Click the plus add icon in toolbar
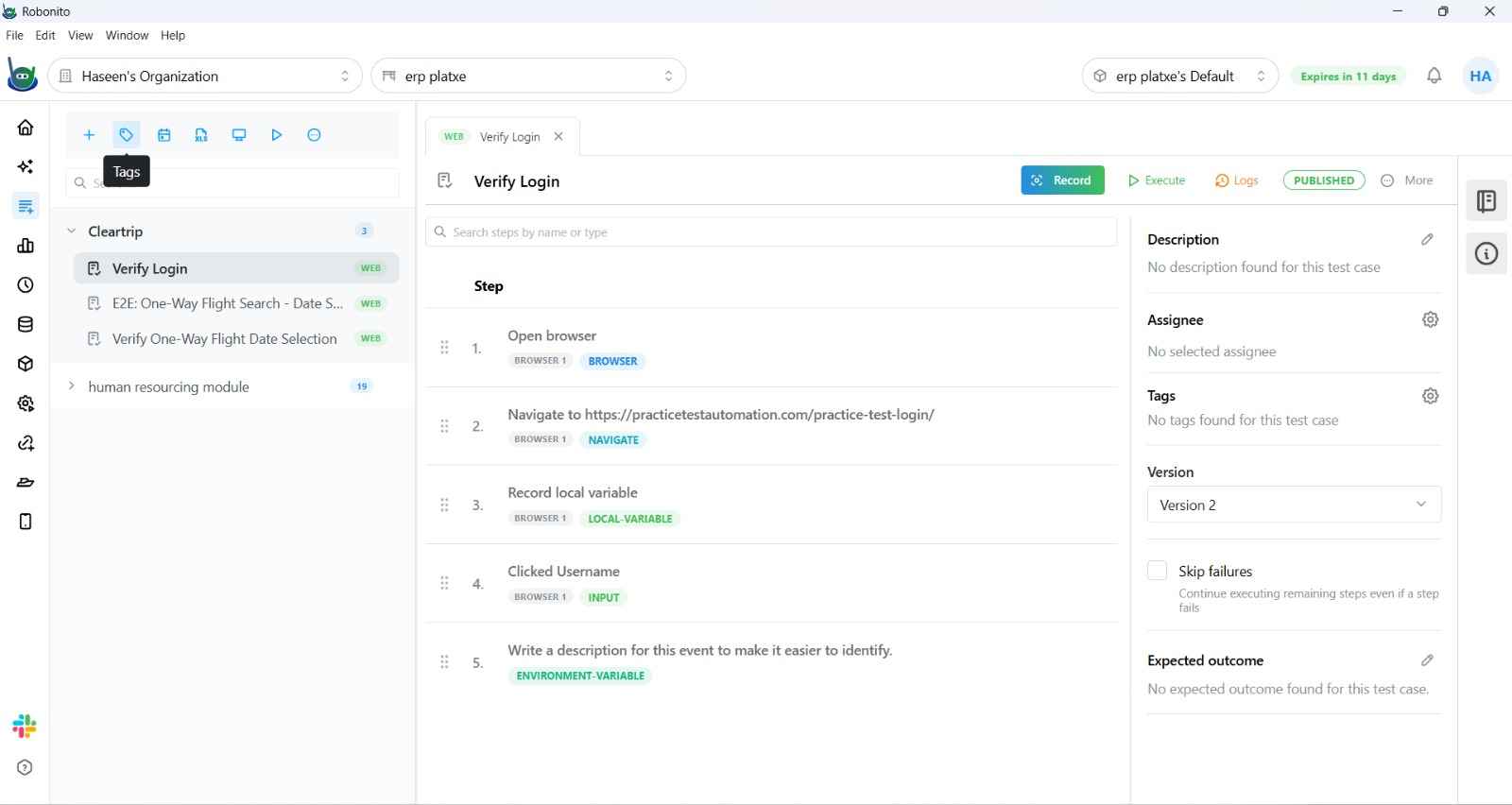 (89, 135)
